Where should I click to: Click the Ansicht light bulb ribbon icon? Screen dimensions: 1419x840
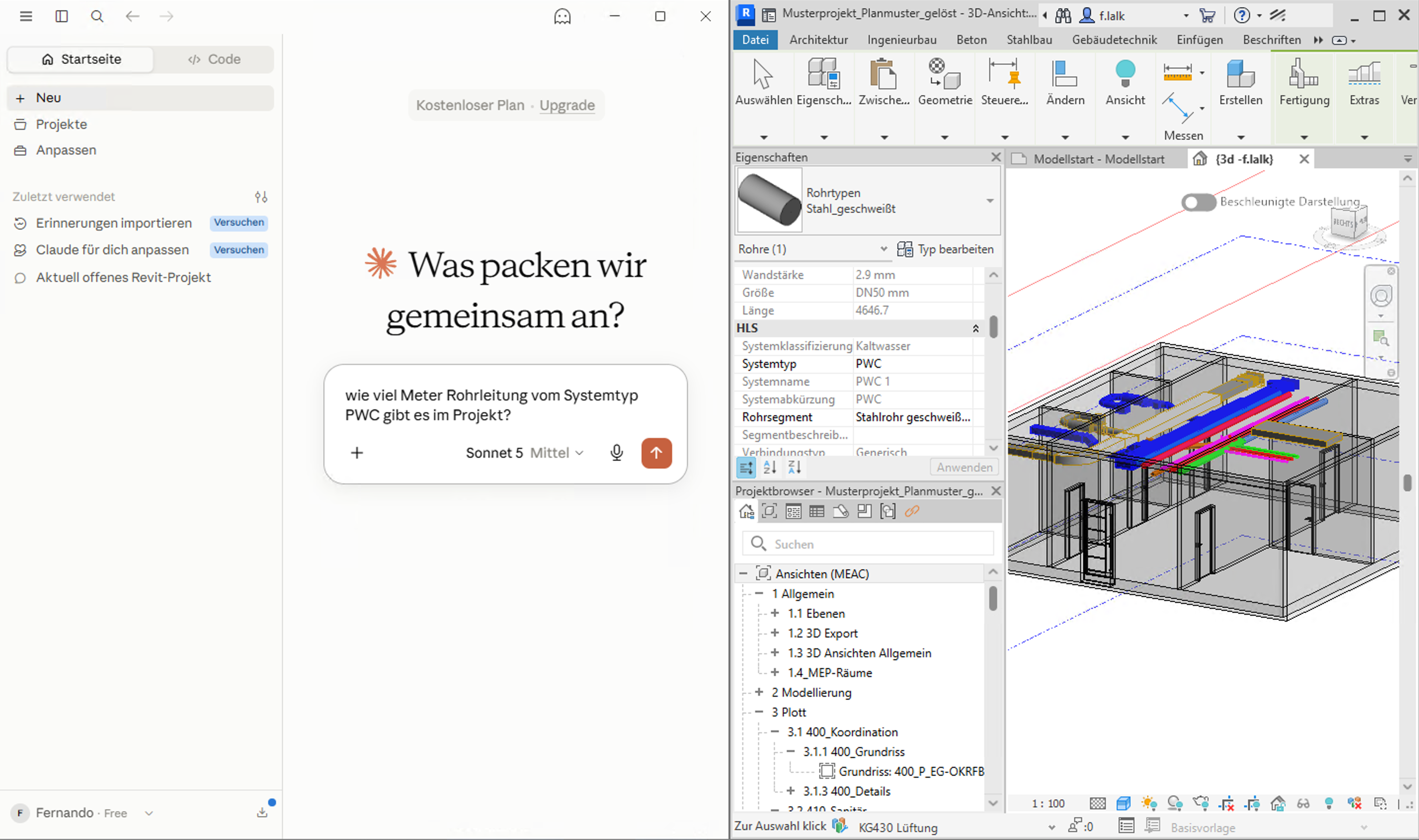coord(1125,74)
